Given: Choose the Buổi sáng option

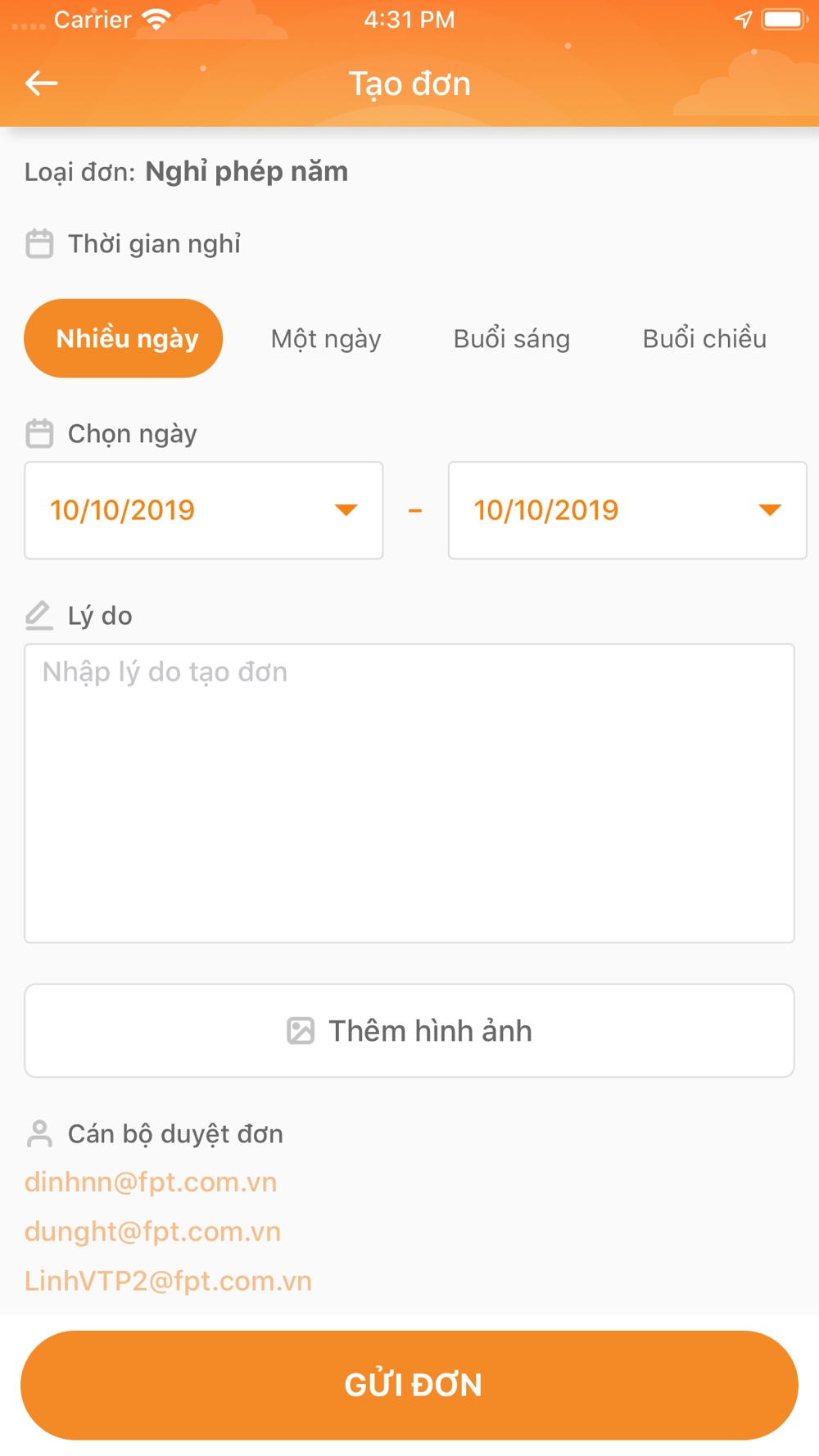Looking at the screenshot, I should click(512, 338).
